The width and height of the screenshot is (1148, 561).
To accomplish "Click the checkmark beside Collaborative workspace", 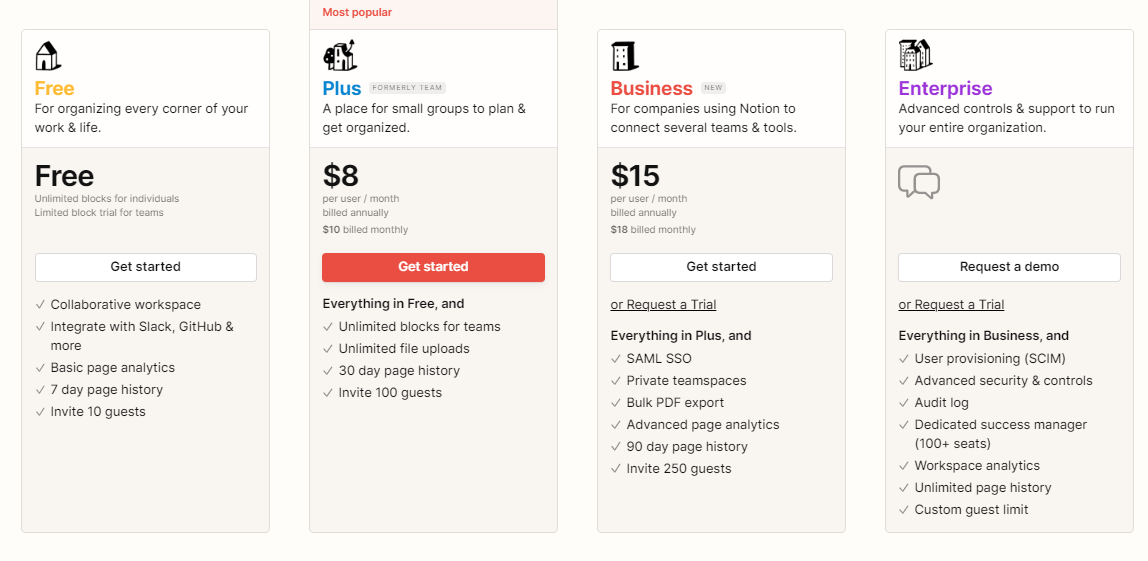I will click(40, 305).
